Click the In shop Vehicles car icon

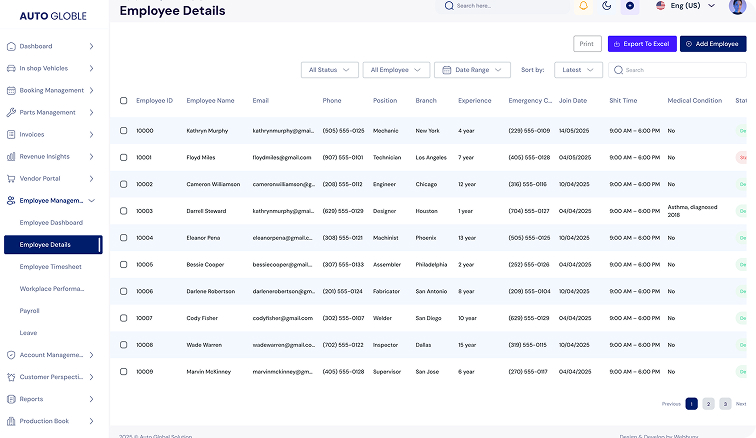click(x=11, y=68)
